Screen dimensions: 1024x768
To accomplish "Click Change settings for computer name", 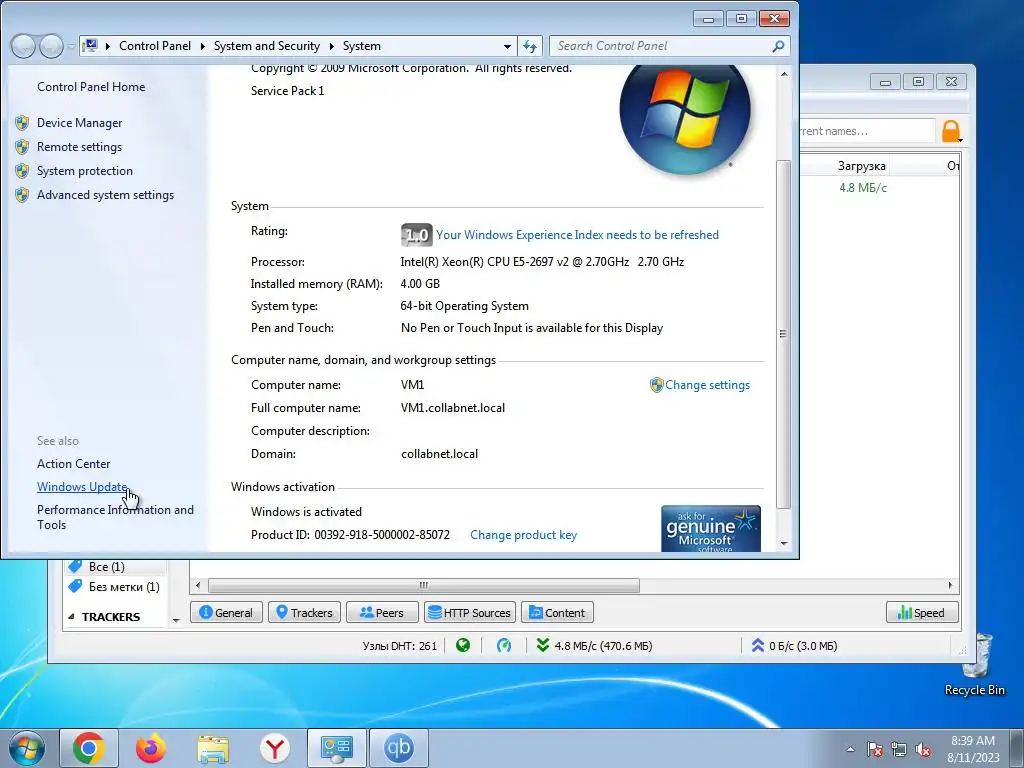I will [x=707, y=385].
